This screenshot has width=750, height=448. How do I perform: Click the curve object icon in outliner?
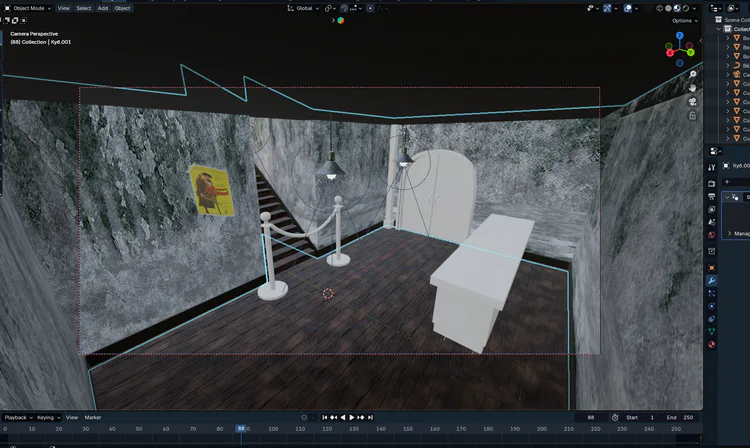pos(737,66)
